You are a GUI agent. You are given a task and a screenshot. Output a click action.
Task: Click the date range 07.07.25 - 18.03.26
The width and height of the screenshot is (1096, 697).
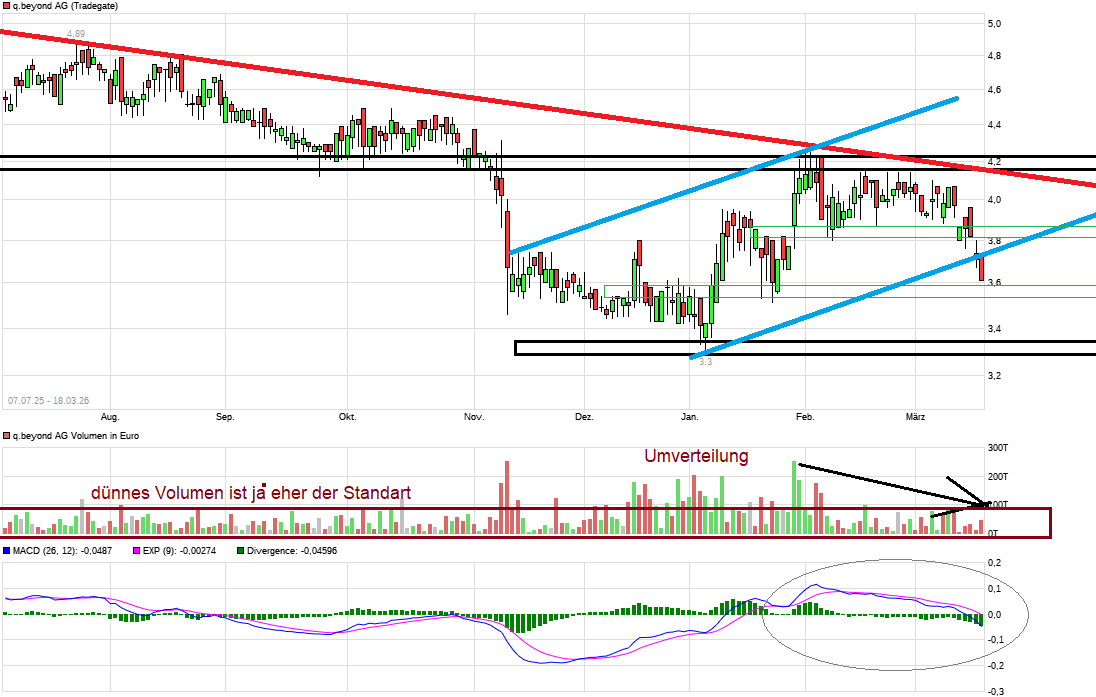(49, 399)
